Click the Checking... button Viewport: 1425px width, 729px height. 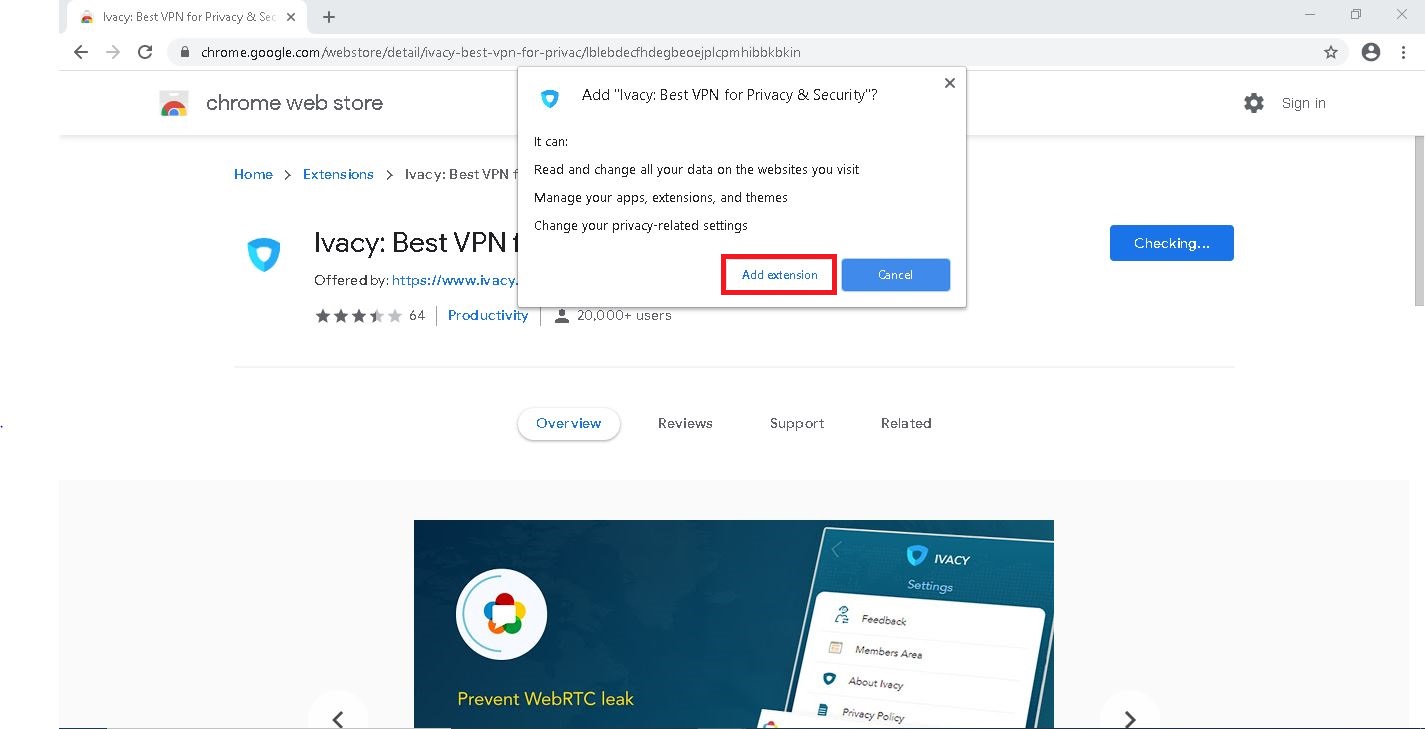[x=1172, y=243]
